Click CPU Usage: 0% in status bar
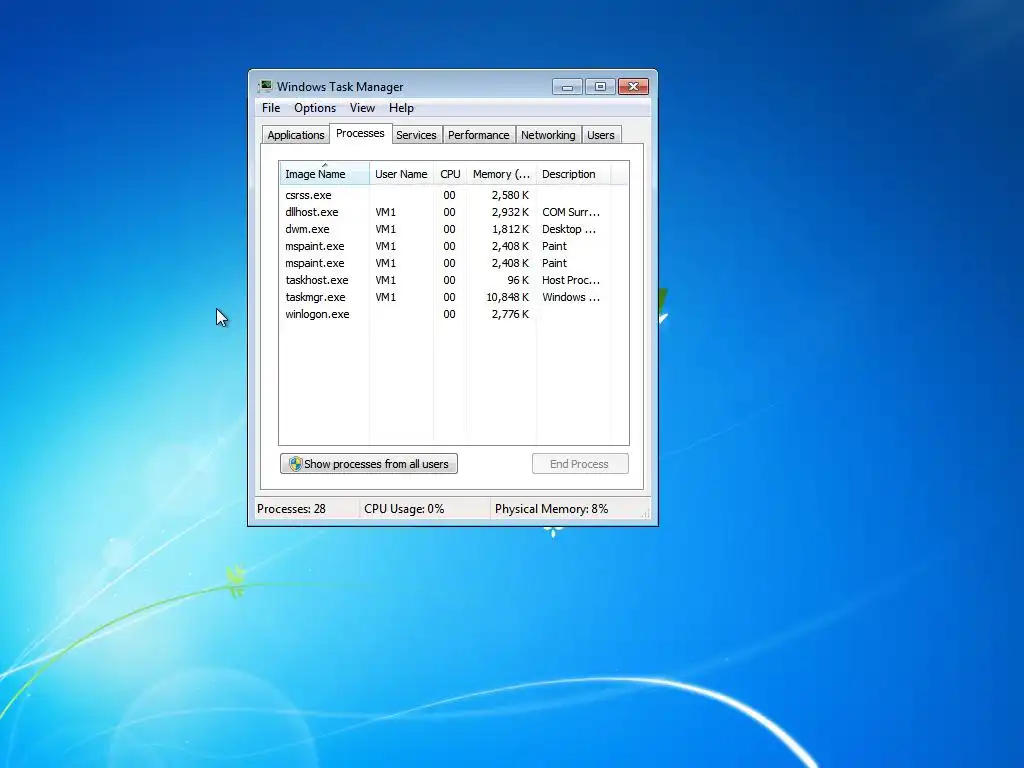This screenshot has width=1024, height=768. point(404,509)
